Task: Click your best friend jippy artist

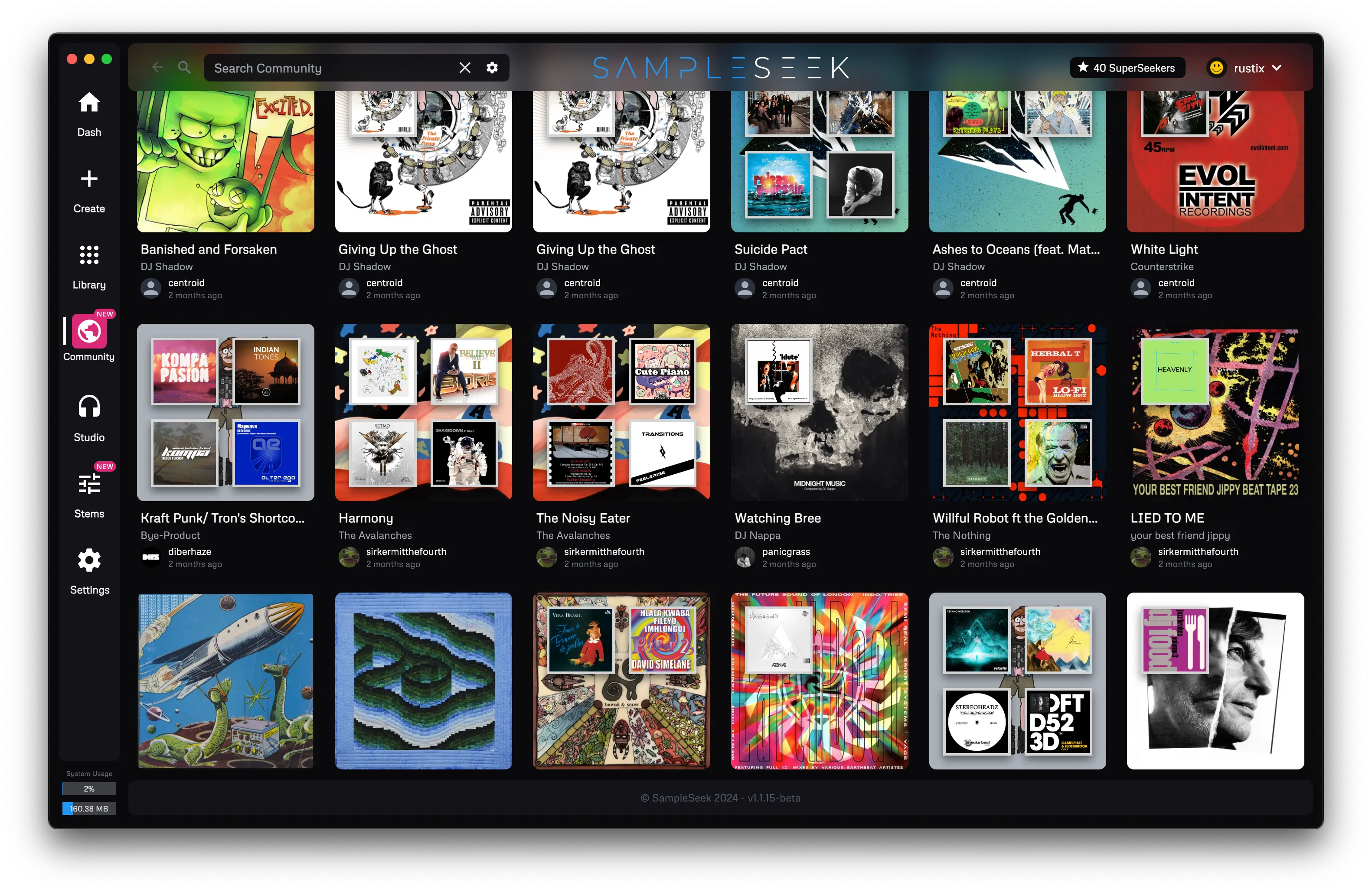Action: tap(1180, 535)
